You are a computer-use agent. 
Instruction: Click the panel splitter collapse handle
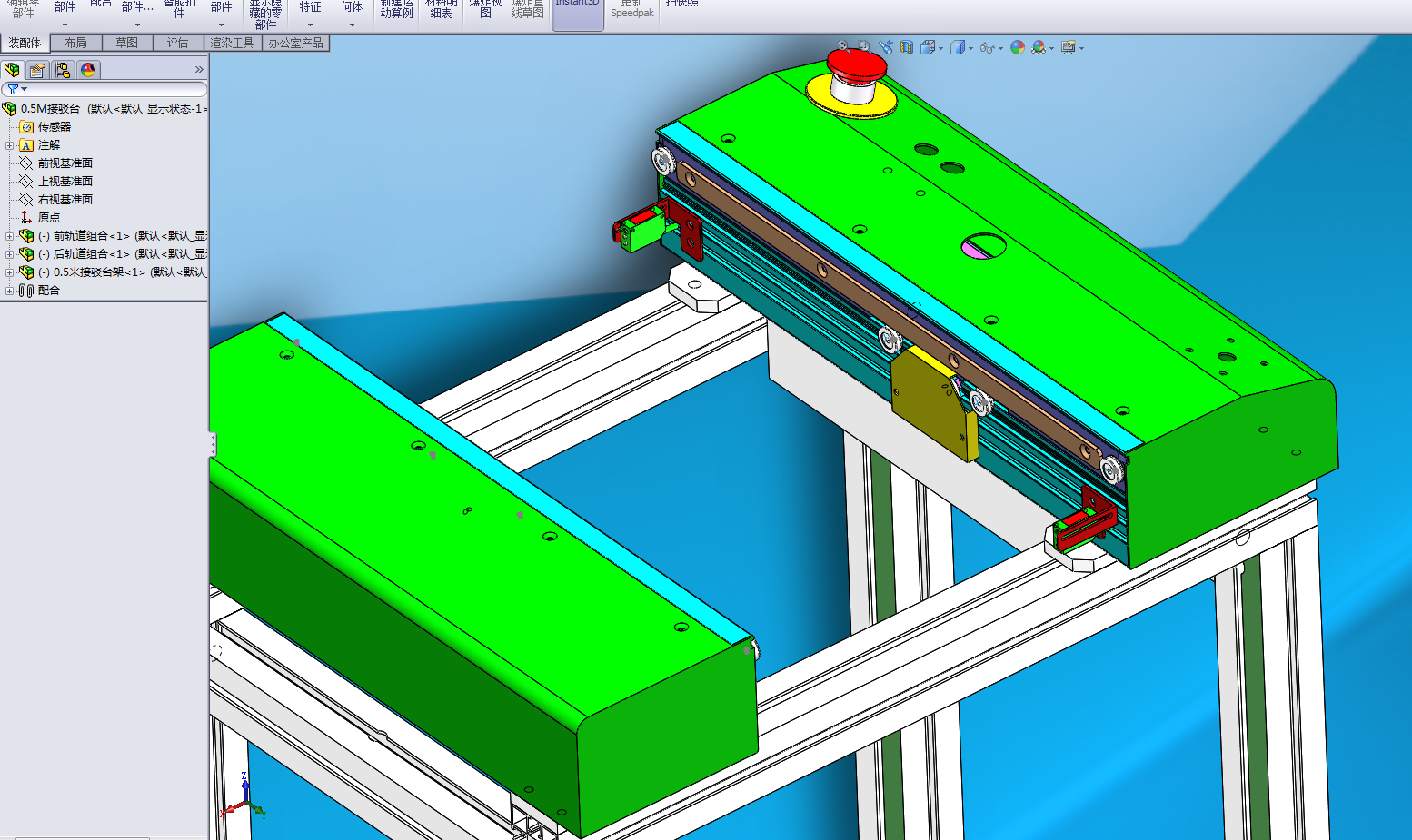[x=213, y=444]
